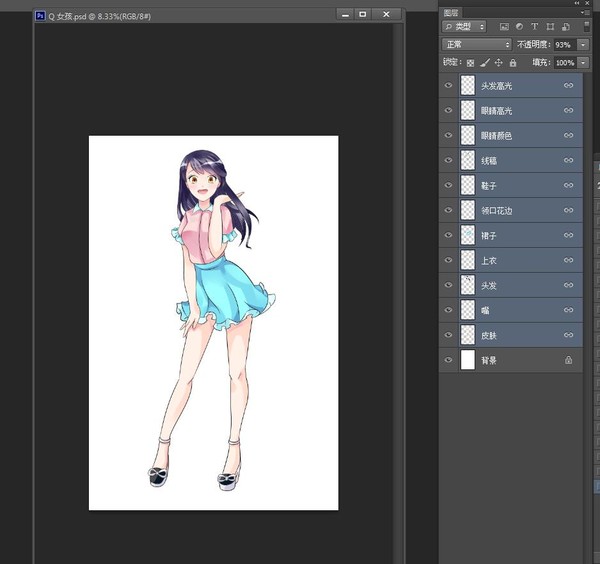Click link icon on 眼睛颜色 layer

(568, 135)
